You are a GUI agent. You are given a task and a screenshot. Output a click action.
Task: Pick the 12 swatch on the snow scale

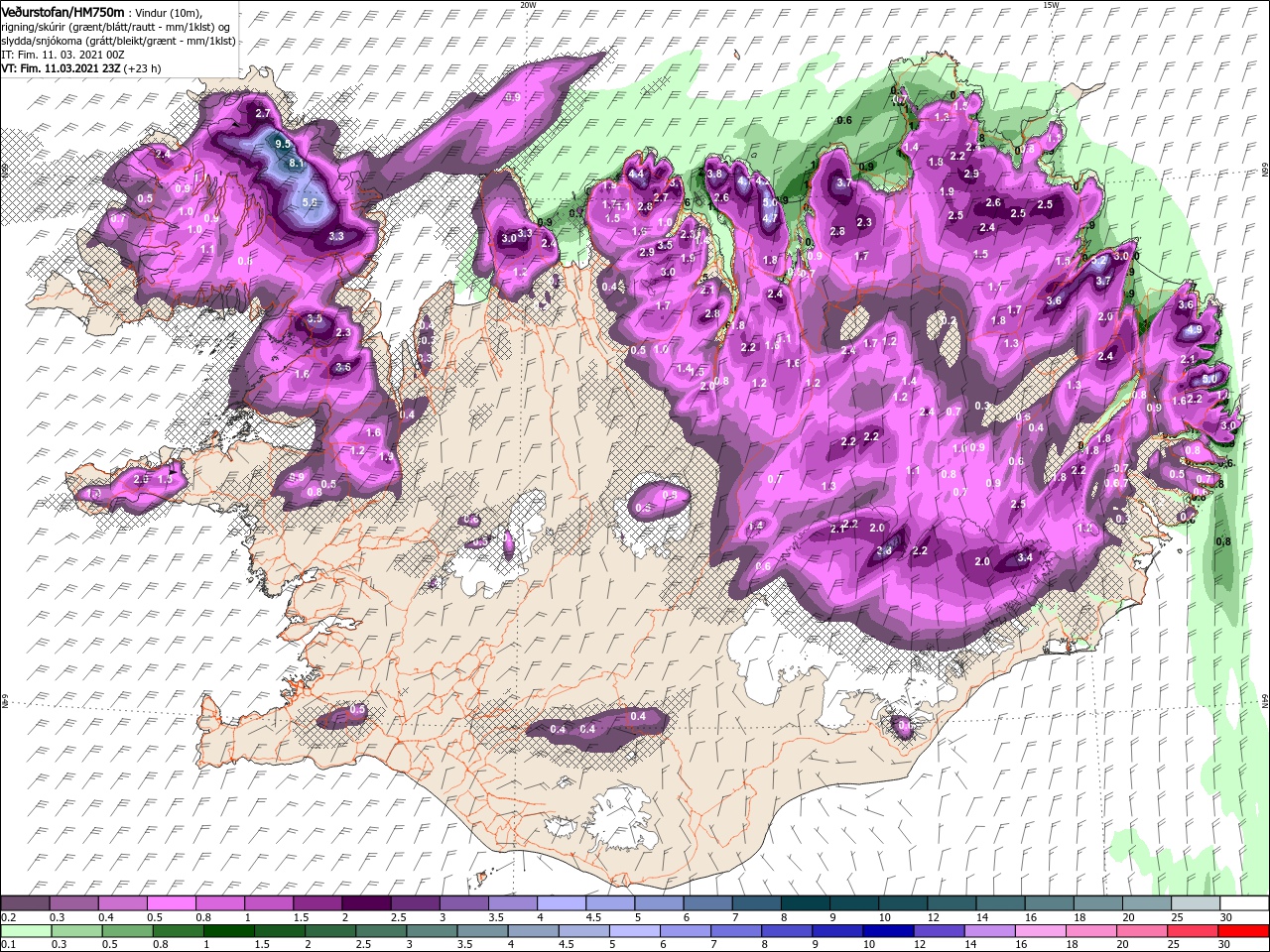(x=952, y=902)
